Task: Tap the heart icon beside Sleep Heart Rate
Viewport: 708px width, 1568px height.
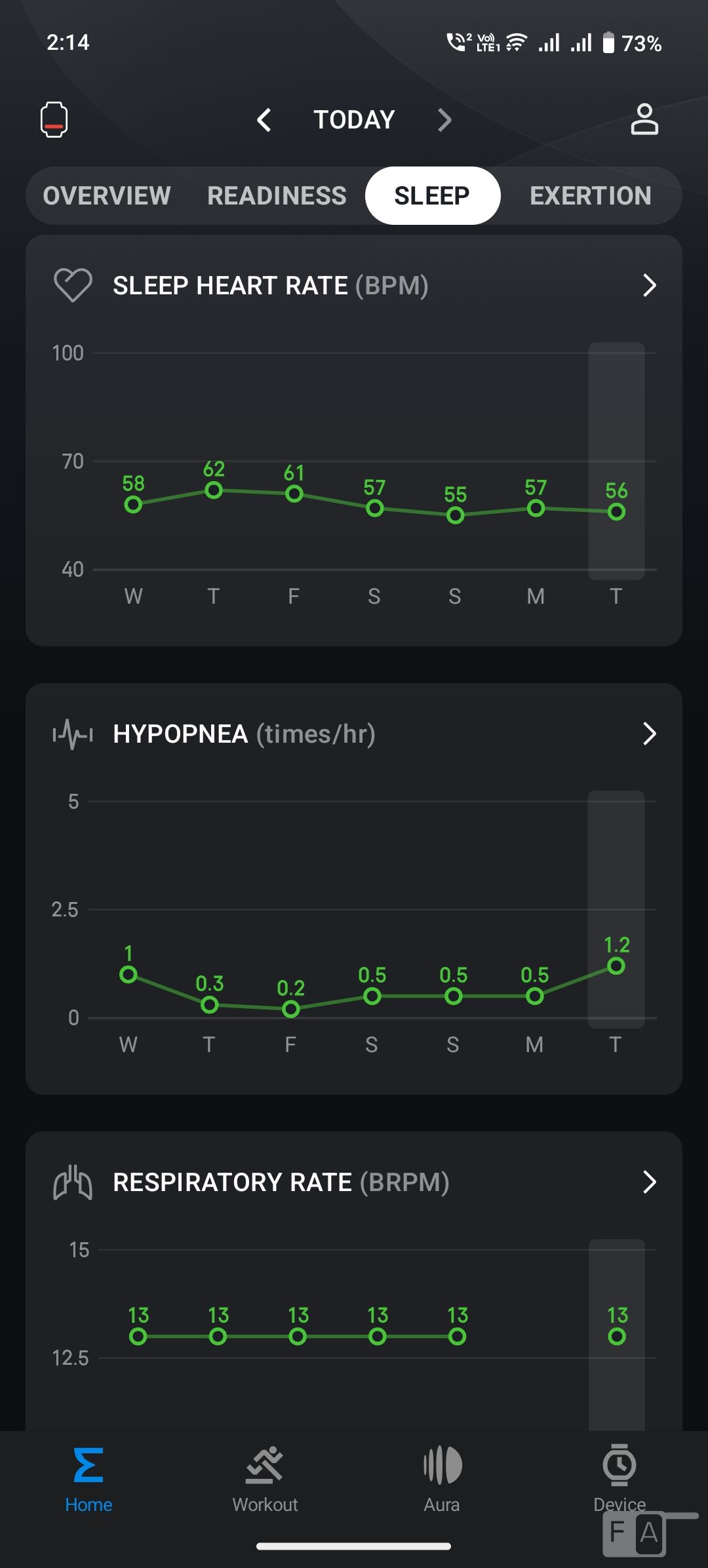Action: (73, 285)
